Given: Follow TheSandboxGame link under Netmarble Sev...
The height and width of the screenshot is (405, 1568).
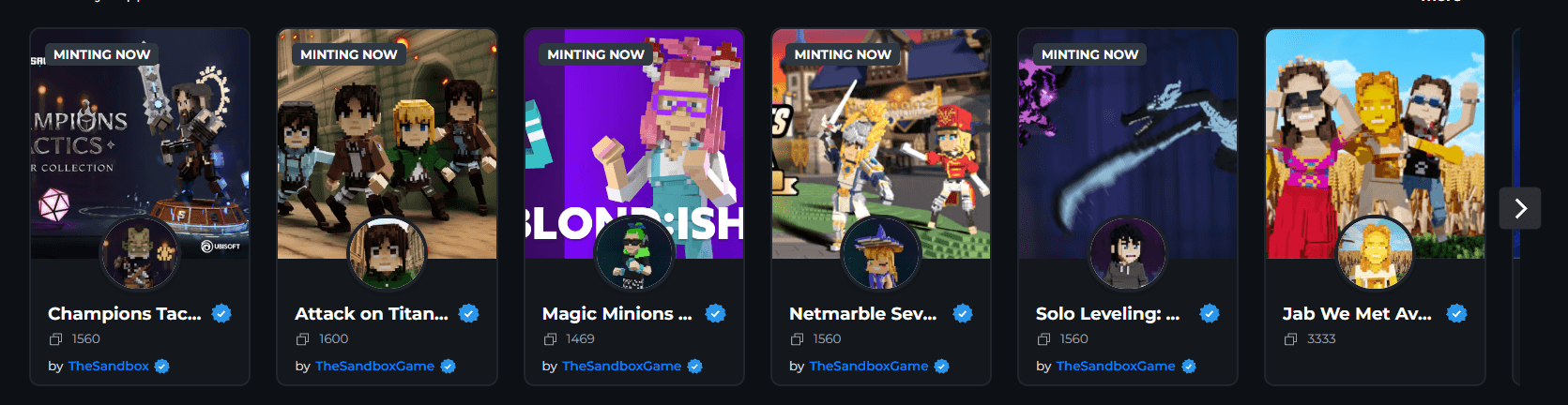Looking at the screenshot, I should coord(868,367).
